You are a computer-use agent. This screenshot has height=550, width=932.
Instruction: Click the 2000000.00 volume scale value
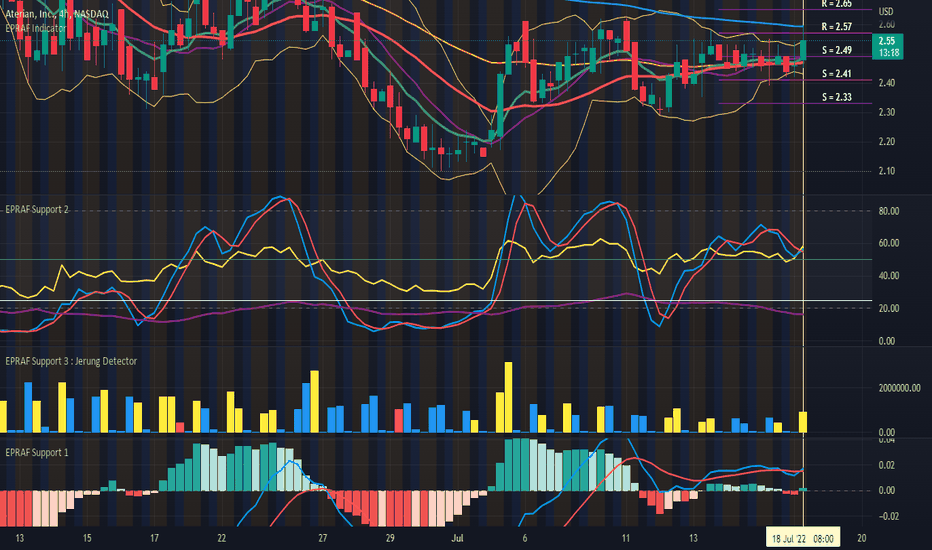899,388
